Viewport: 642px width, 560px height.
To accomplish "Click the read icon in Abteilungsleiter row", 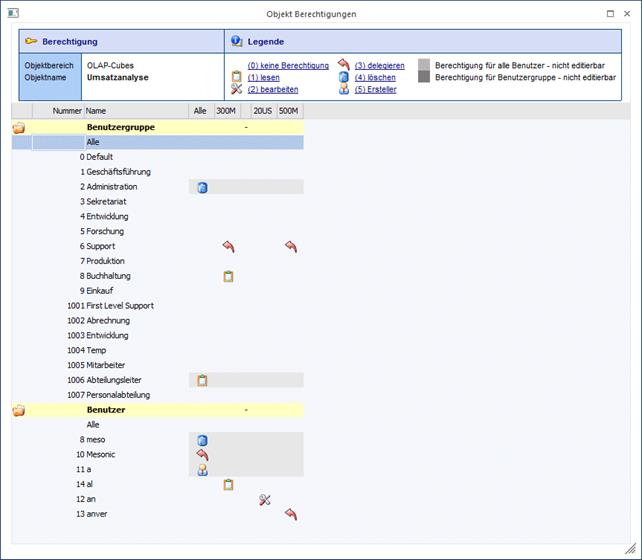I will (202, 380).
